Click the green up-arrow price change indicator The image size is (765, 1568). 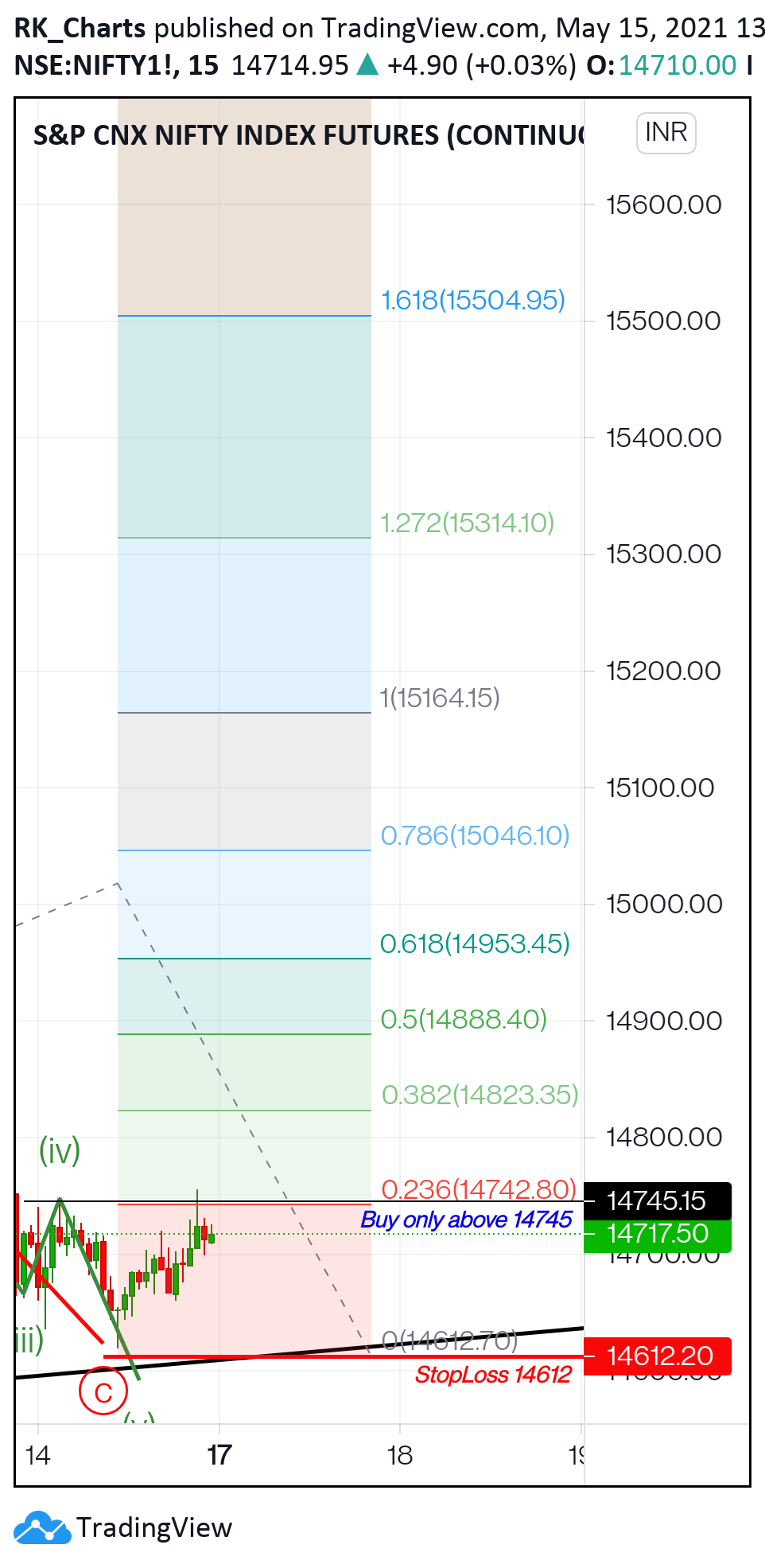(x=367, y=64)
